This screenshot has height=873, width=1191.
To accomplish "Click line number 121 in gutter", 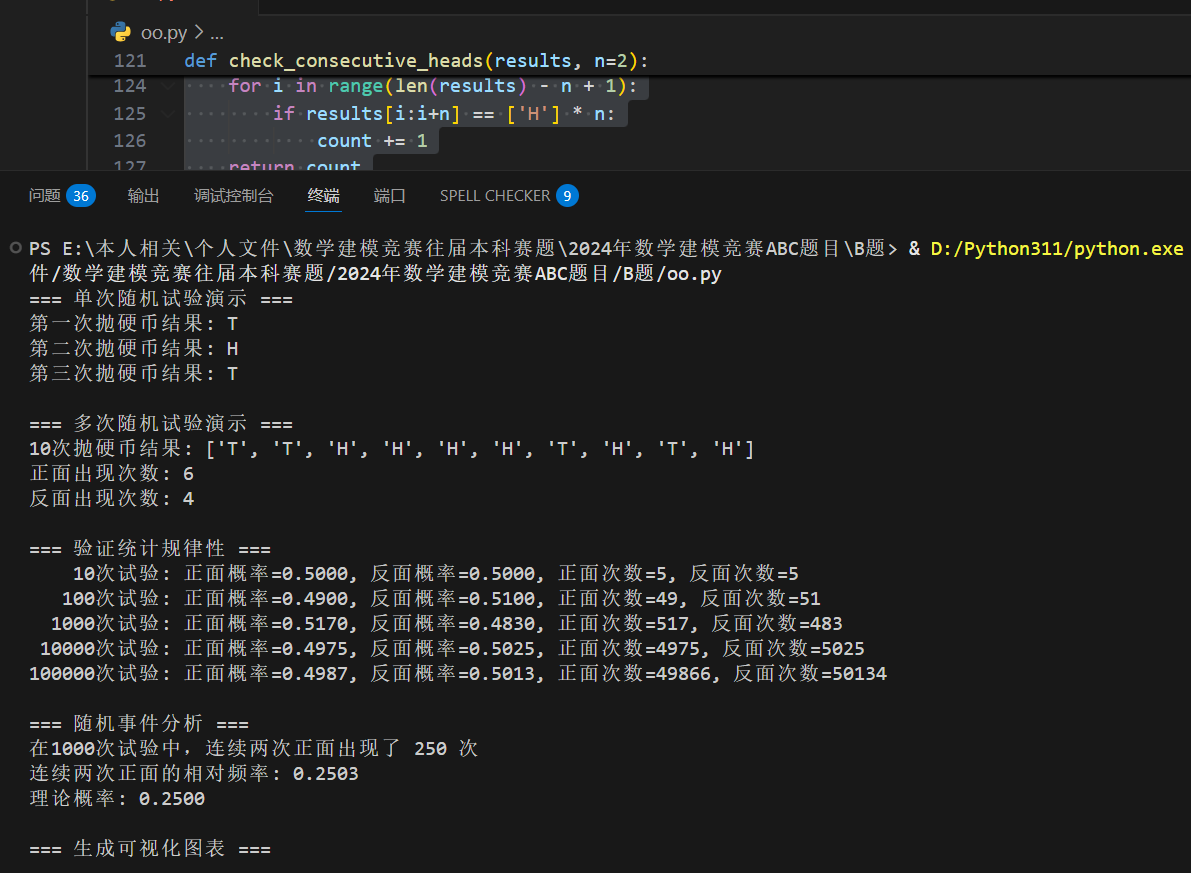I will [x=130, y=61].
